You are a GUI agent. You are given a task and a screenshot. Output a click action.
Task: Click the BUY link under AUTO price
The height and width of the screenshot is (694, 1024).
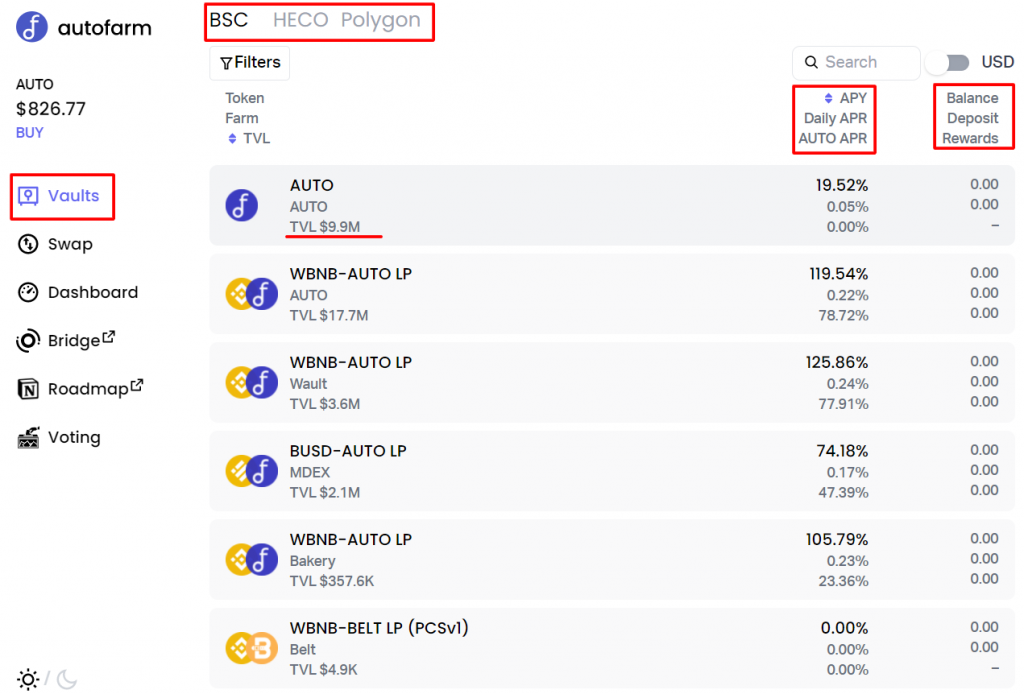click(x=29, y=133)
